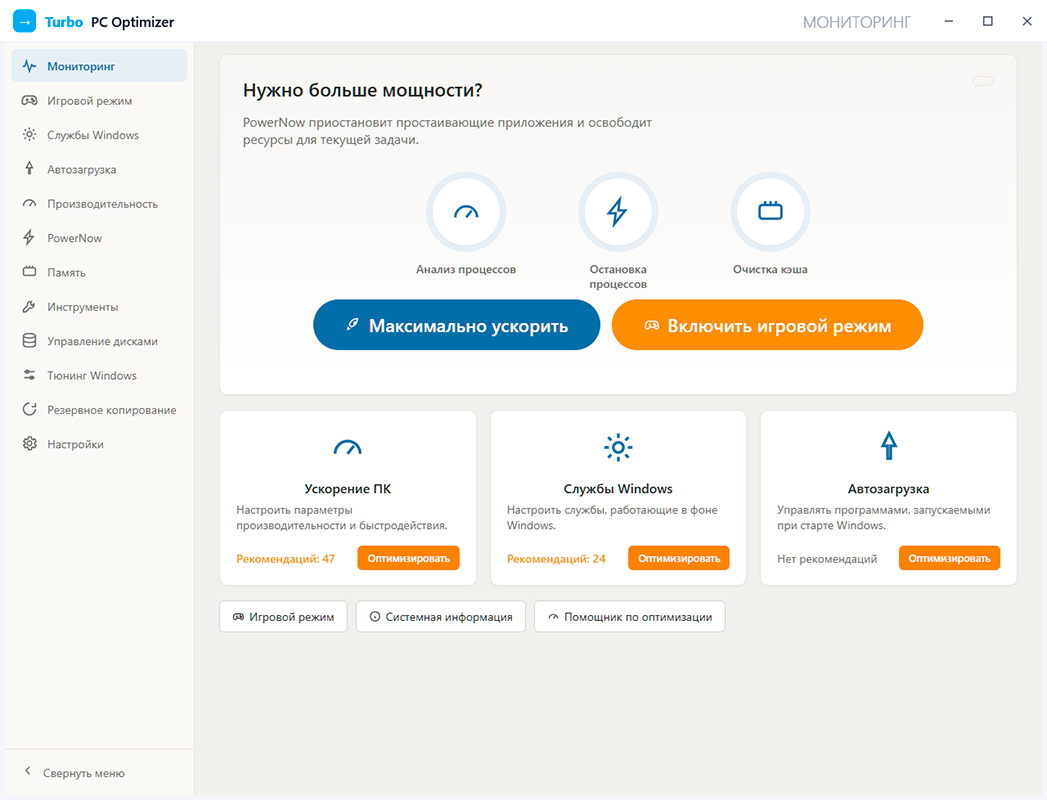
Task: Click the sliders icon beside Тюнинг Windows
Action: [x=29, y=375]
